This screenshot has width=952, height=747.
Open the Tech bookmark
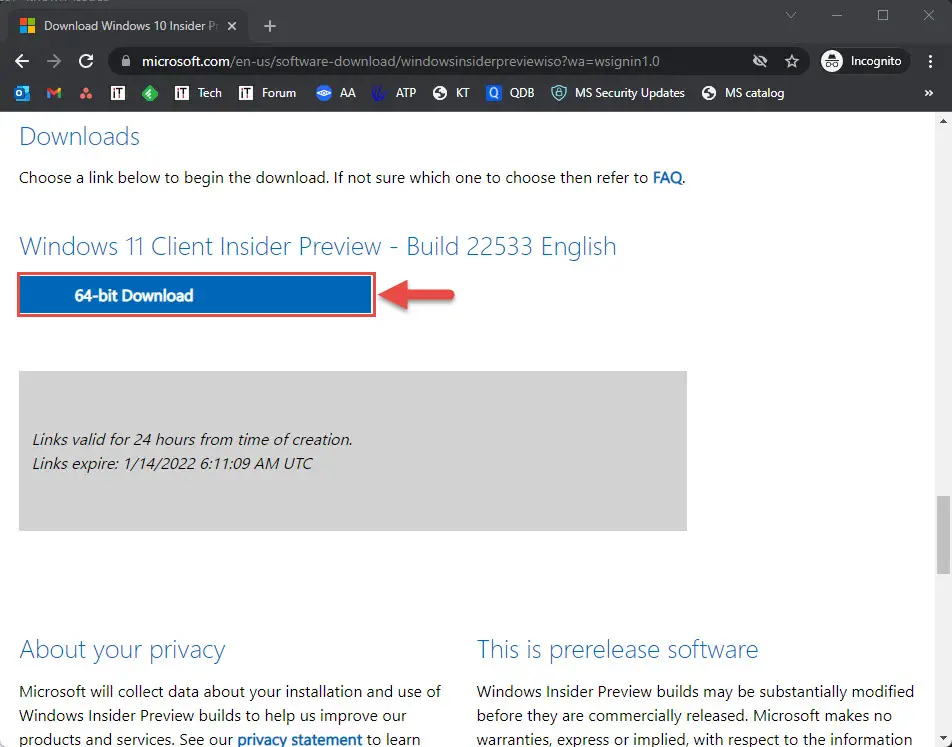[198, 93]
